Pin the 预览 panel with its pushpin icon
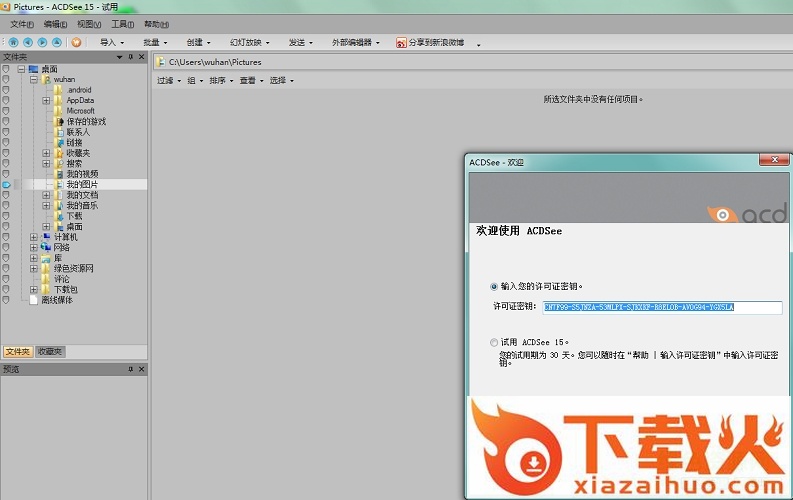The image size is (793, 500). click(130, 370)
